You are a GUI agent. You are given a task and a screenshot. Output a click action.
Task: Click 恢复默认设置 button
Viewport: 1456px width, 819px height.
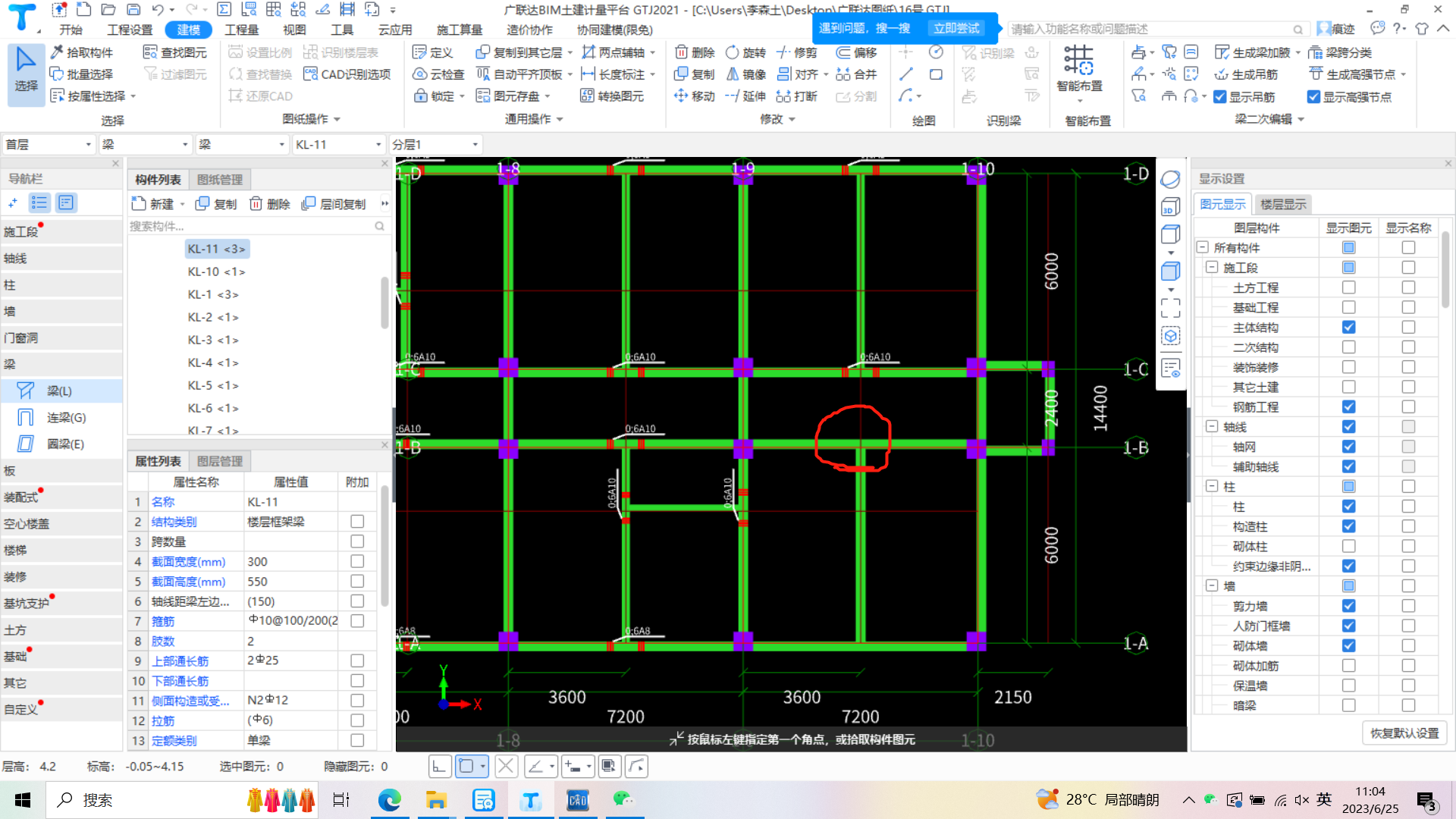click(x=1404, y=733)
